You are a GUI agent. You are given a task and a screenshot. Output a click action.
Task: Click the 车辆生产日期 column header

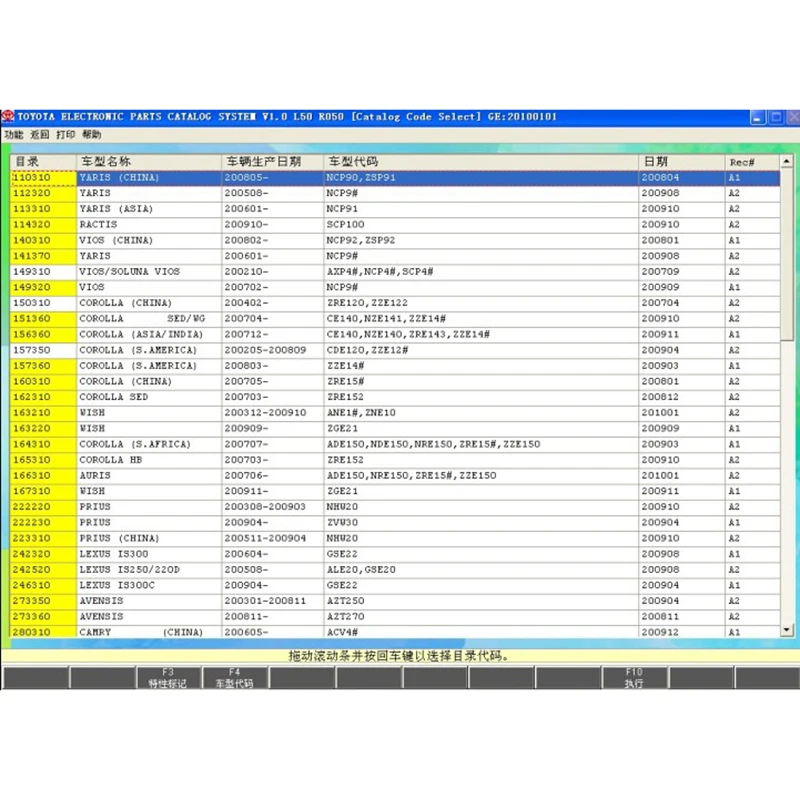click(x=272, y=162)
